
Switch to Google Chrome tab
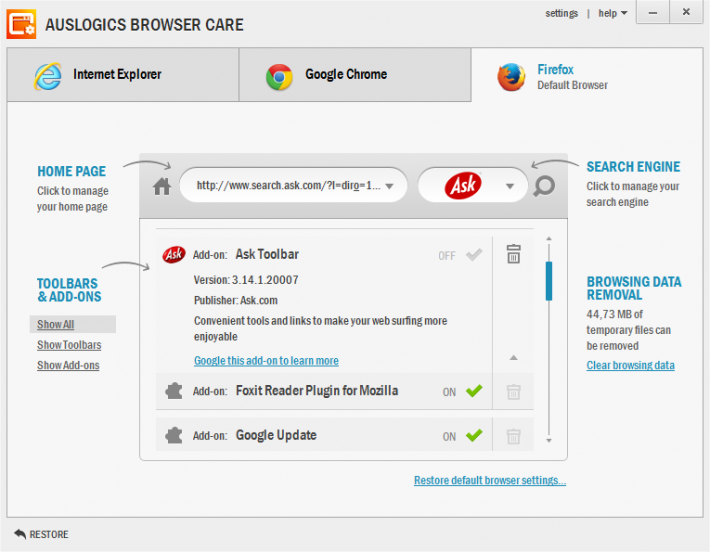click(355, 75)
